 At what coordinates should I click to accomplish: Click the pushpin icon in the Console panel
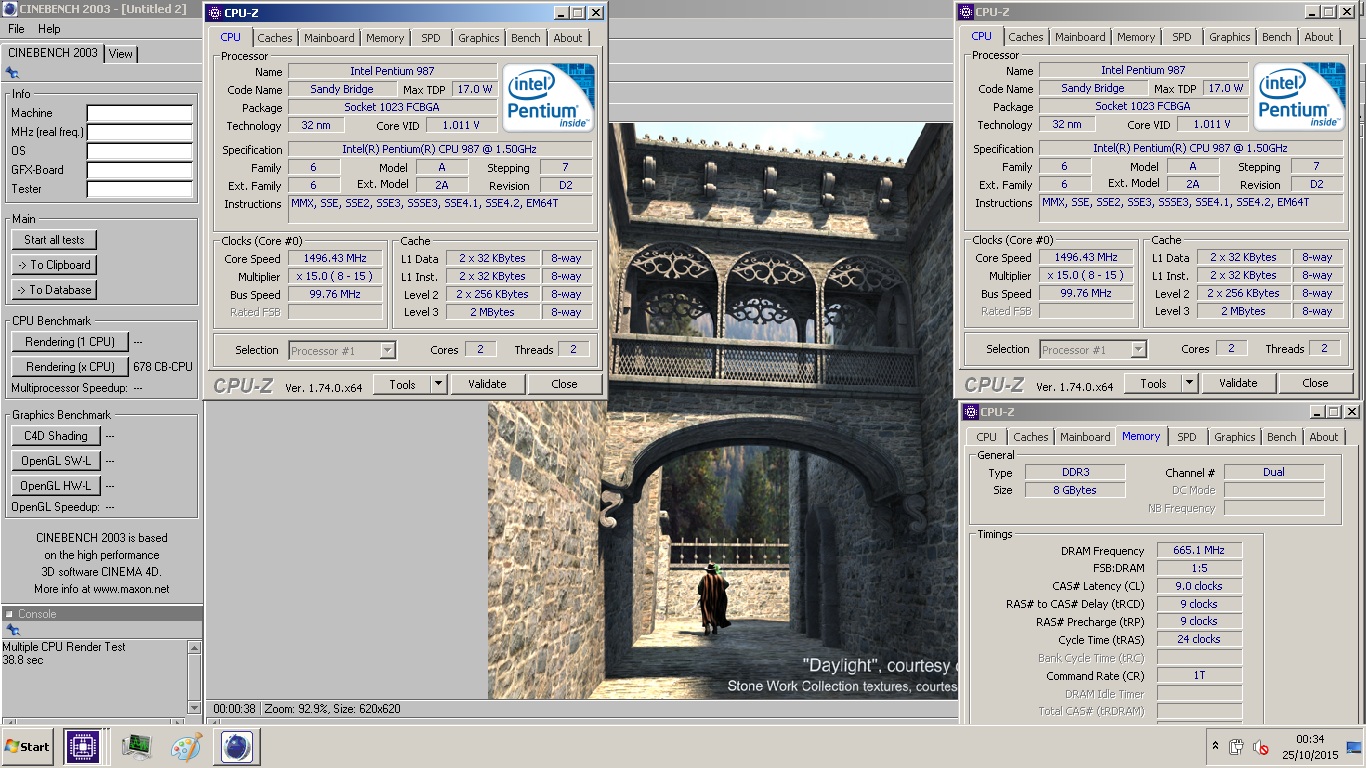pos(12,630)
